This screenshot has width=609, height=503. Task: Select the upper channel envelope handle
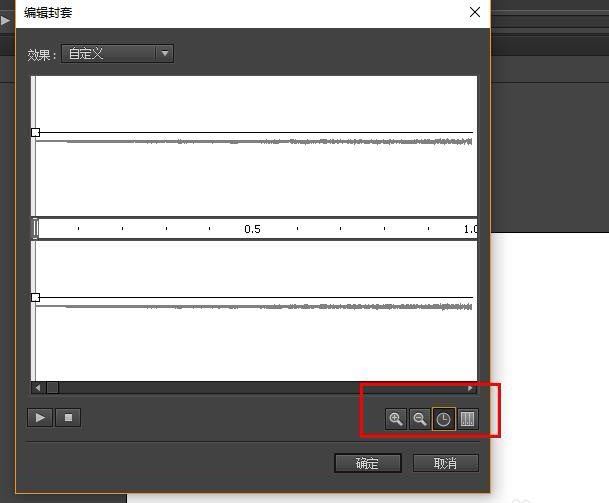pos(35,132)
